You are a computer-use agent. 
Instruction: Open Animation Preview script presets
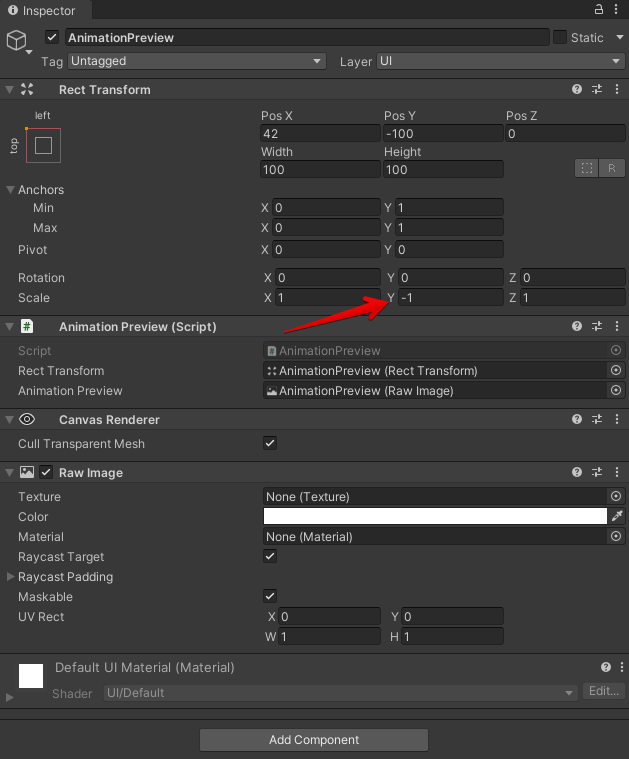(597, 326)
